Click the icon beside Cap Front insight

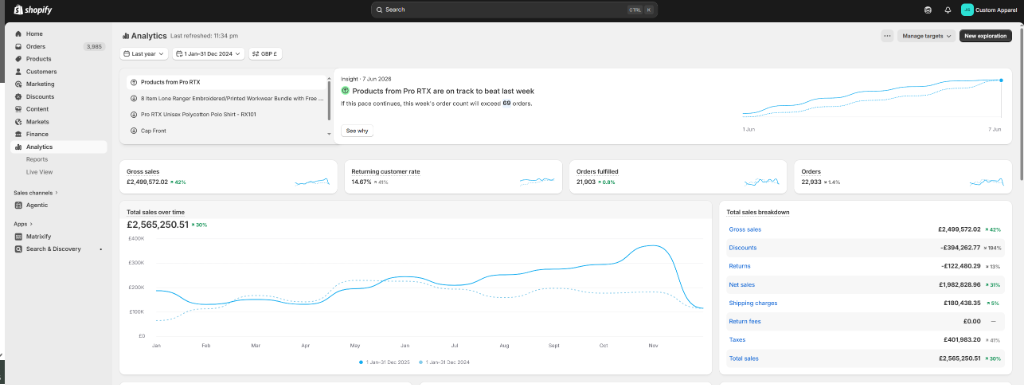(x=133, y=131)
